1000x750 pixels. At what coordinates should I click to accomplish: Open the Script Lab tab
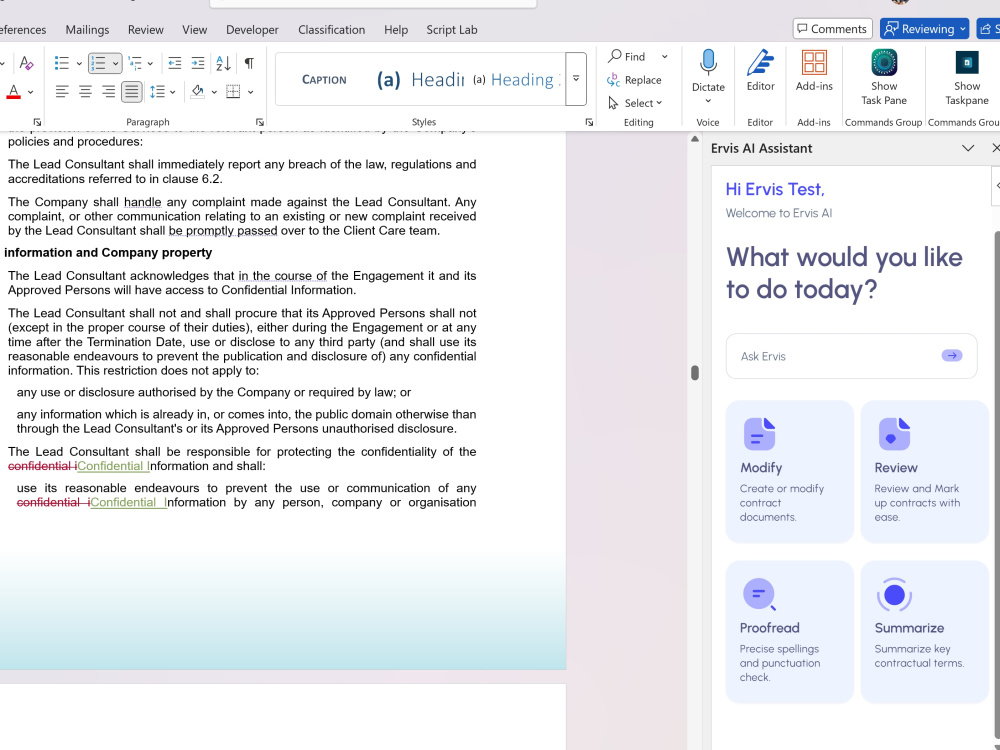click(x=452, y=30)
